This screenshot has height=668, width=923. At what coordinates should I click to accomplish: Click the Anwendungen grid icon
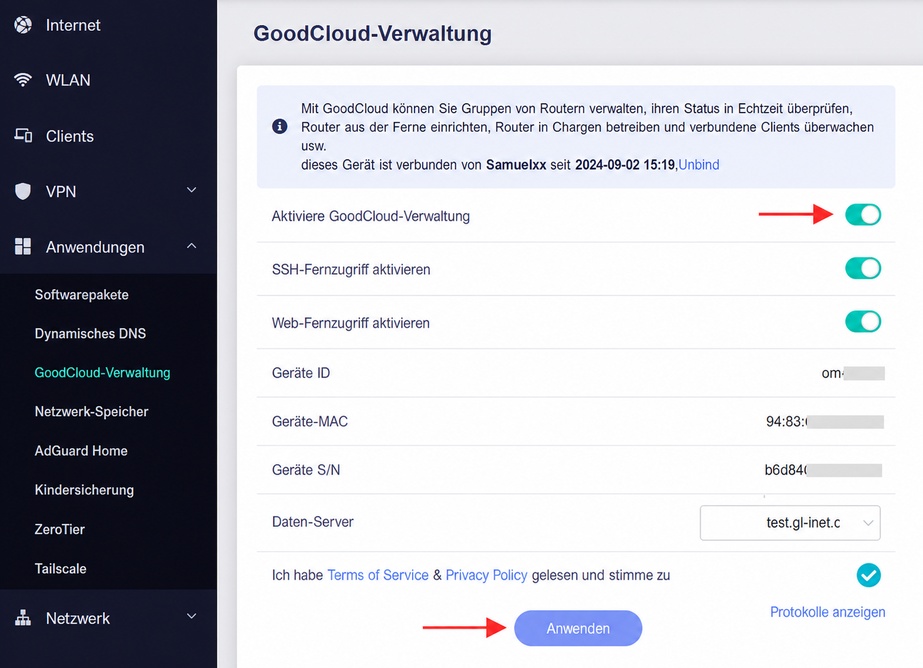click(x=23, y=247)
